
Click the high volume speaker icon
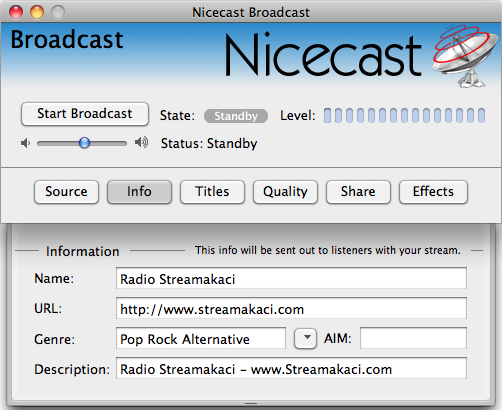pyautogui.click(x=141, y=143)
